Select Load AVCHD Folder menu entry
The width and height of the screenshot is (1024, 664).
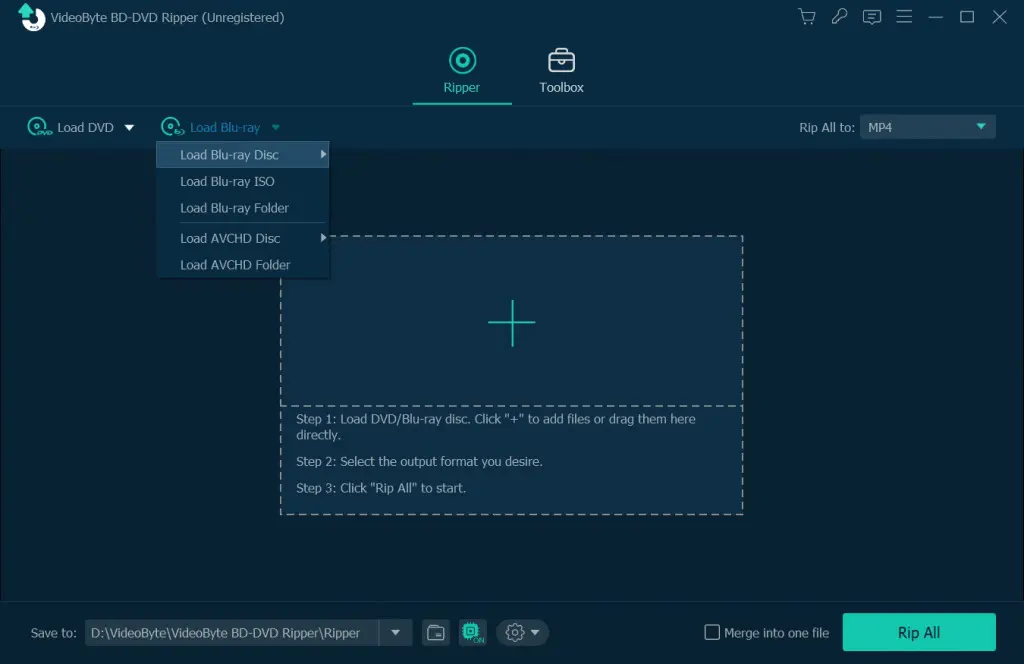pyautogui.click(x=235, y=265)
